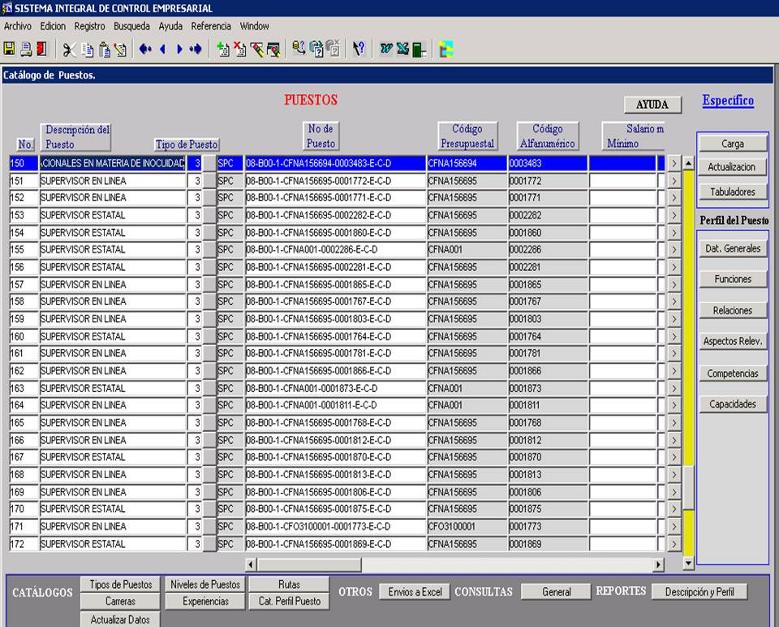Click the horizontal scrollbar right arrow

[x=658, y=565]
